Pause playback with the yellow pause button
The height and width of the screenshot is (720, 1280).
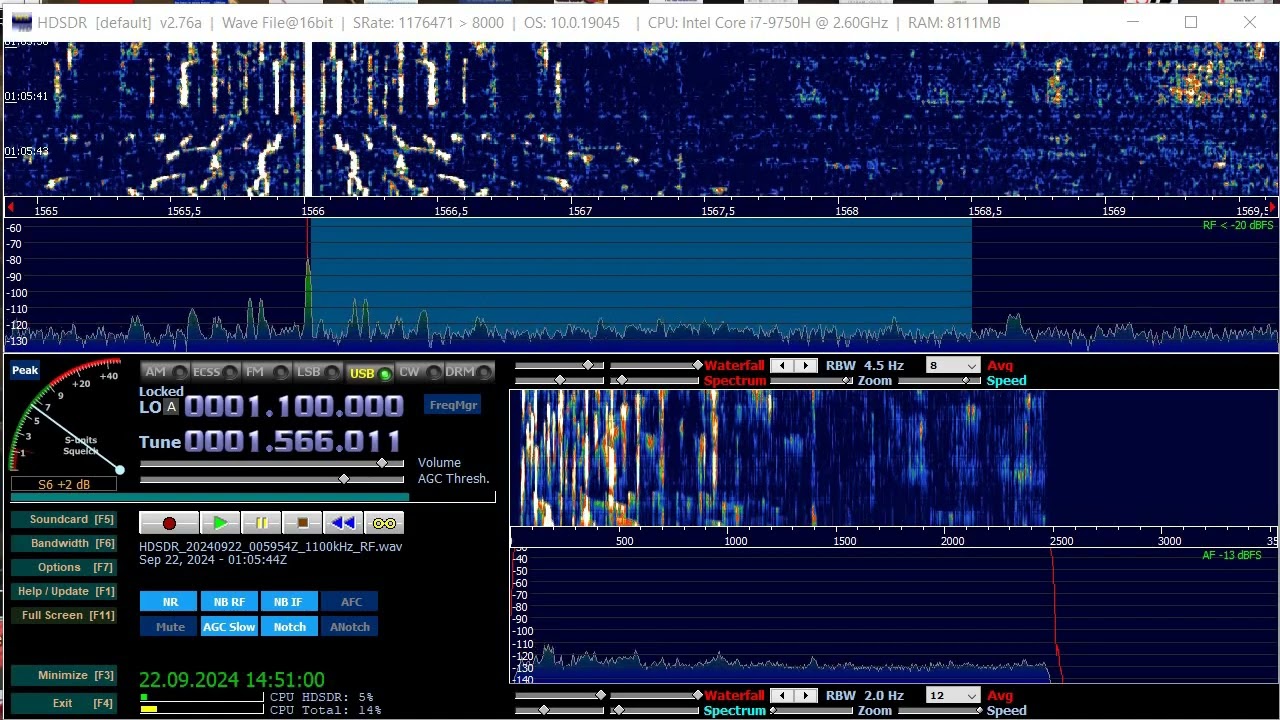coord(261,523)
